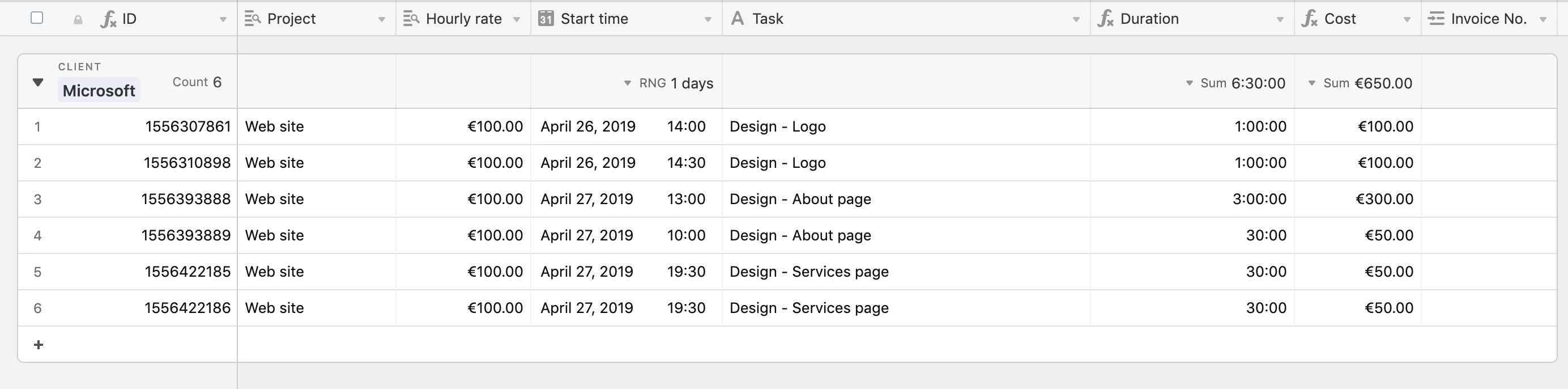
Task: Select the €100.00 hourly rate in row 4
Action: tap(463, 235)
